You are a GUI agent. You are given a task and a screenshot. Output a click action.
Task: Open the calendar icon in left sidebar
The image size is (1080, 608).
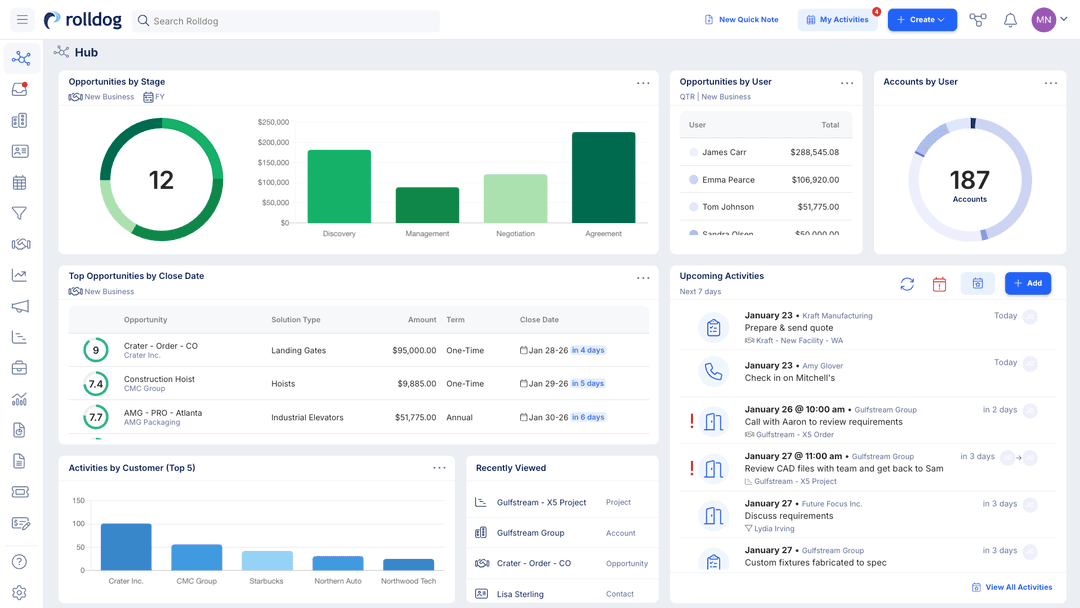[19, 182]
